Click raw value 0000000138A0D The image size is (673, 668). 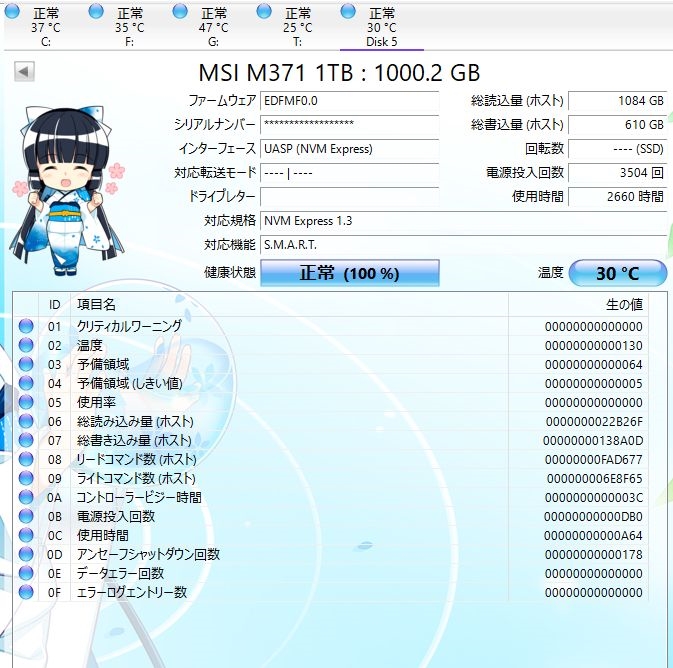tap(593, 440)
